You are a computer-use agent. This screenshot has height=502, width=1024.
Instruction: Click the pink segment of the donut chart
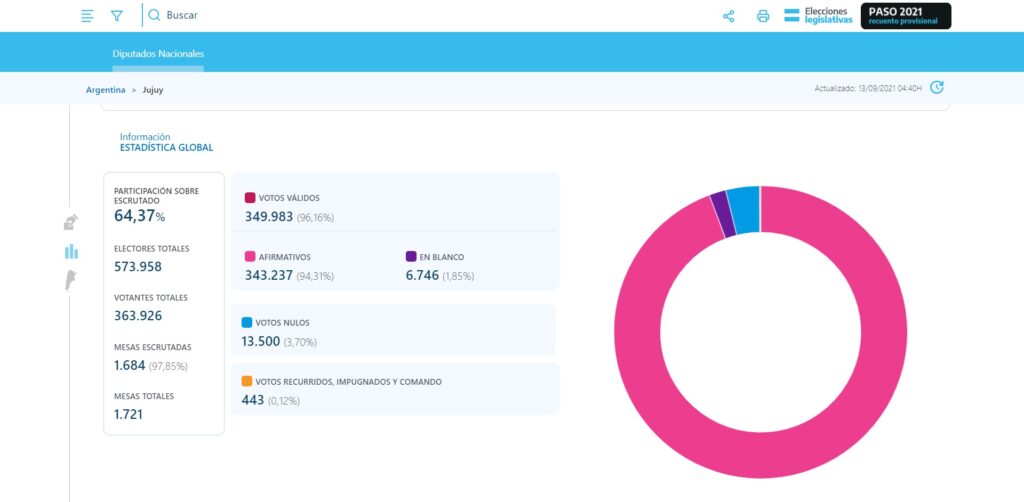(x=761, y=454)
